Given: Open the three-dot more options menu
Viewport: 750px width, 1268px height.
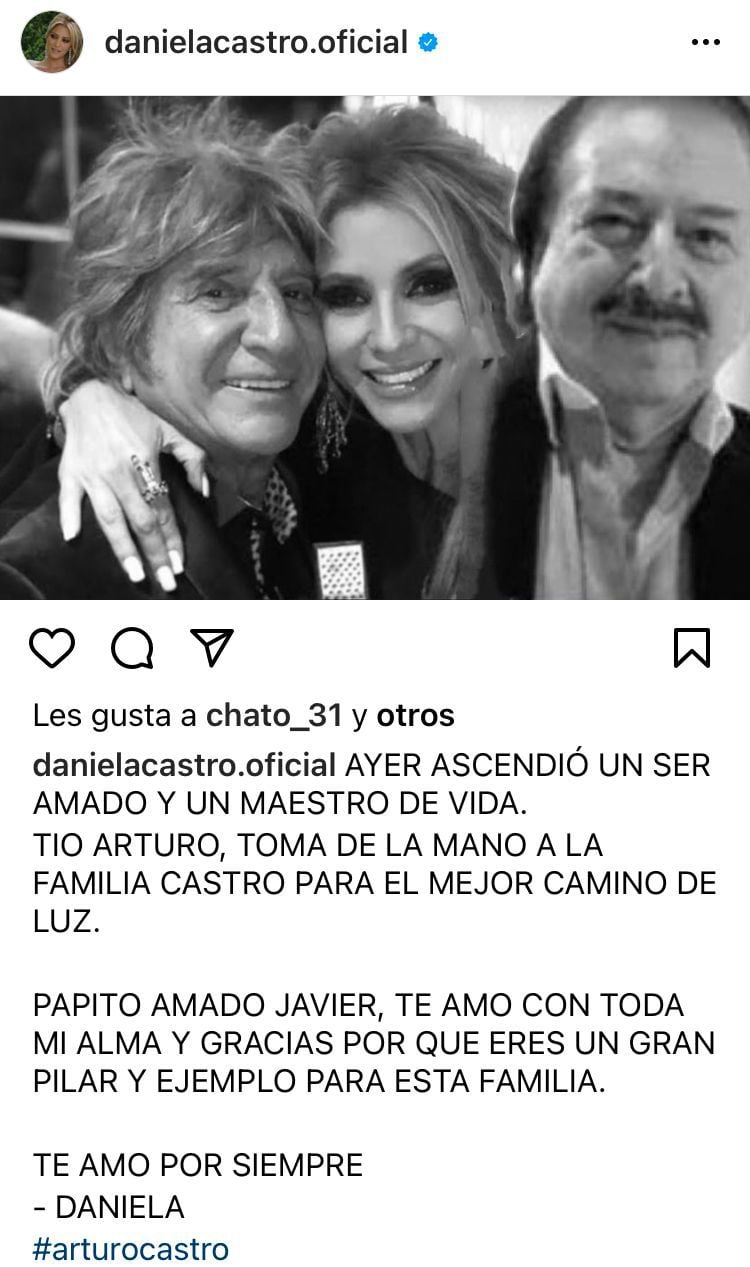Looking at the screenshot, I should [706, 42].
